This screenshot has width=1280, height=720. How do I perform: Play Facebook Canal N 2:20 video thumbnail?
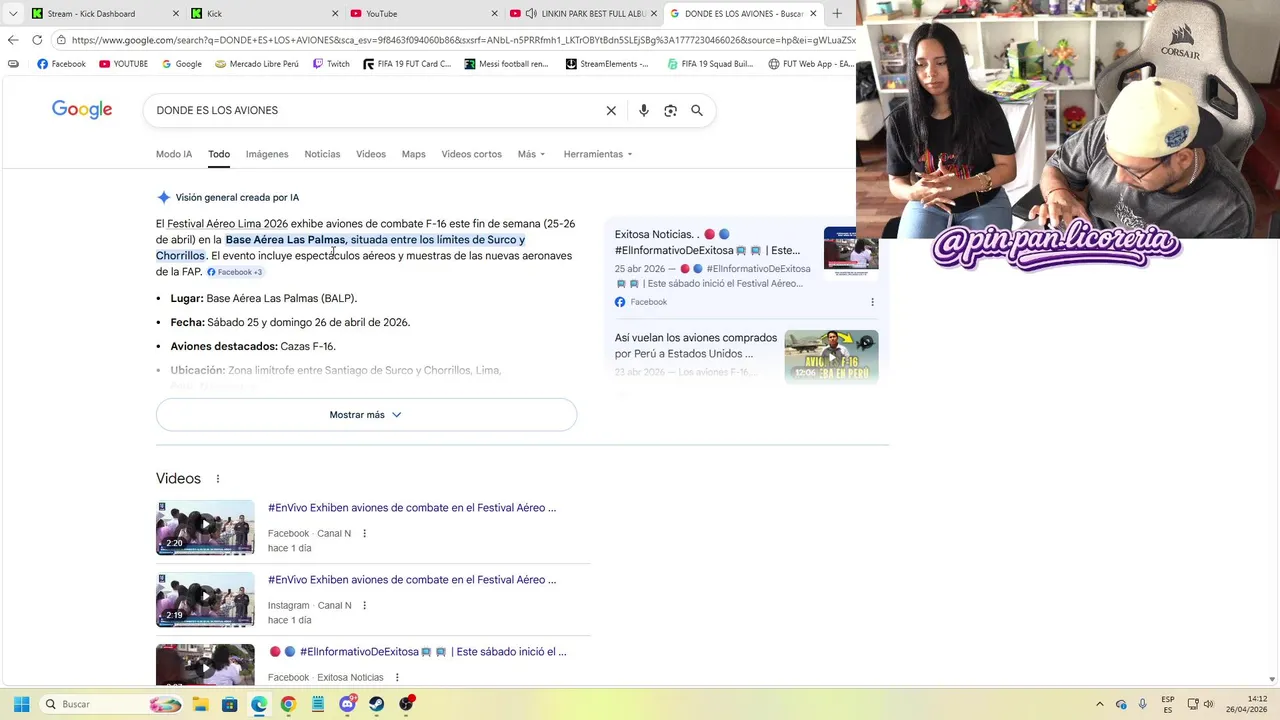pyautogui.click(x=205, y=527)
